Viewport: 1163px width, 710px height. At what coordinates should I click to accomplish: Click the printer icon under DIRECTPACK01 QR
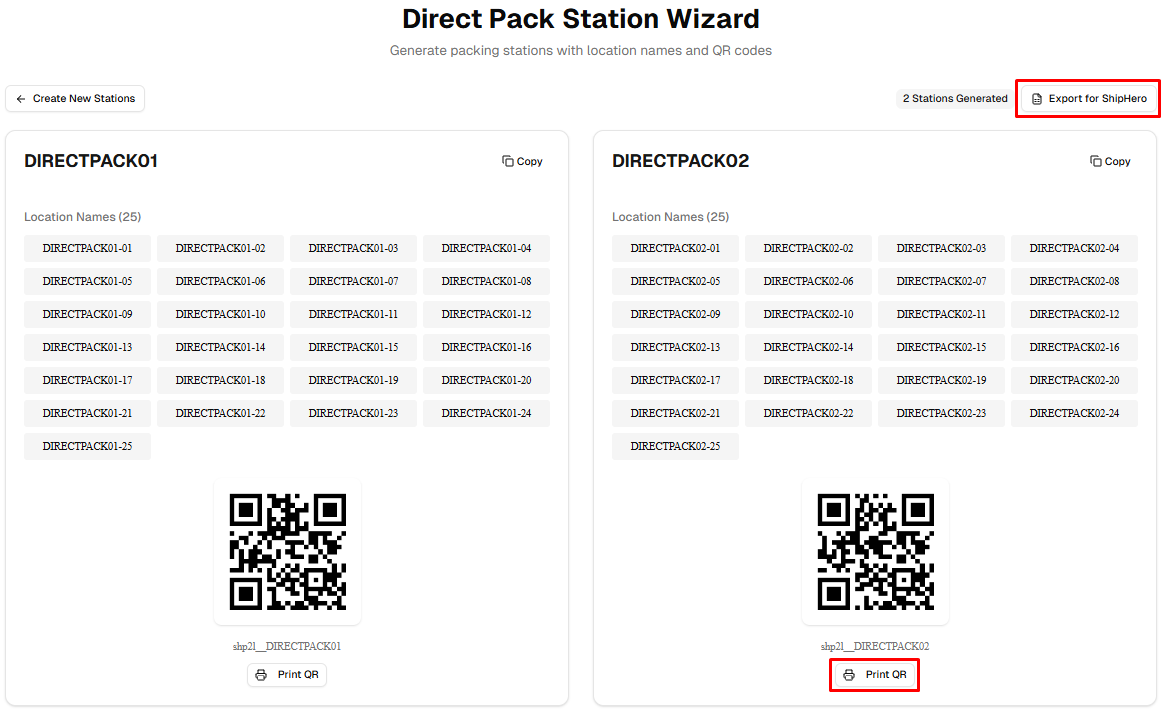[261, 675]
